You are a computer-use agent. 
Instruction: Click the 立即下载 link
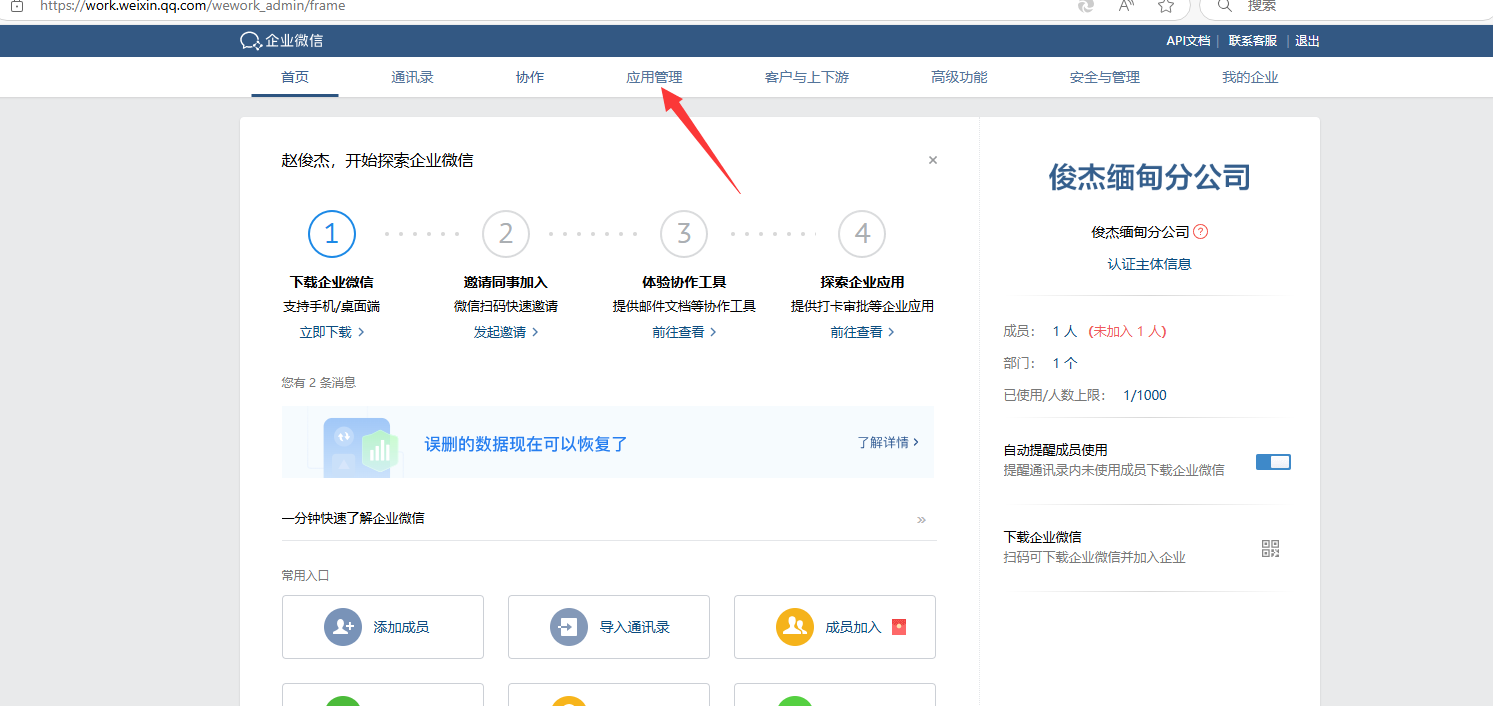coord(332,332)
